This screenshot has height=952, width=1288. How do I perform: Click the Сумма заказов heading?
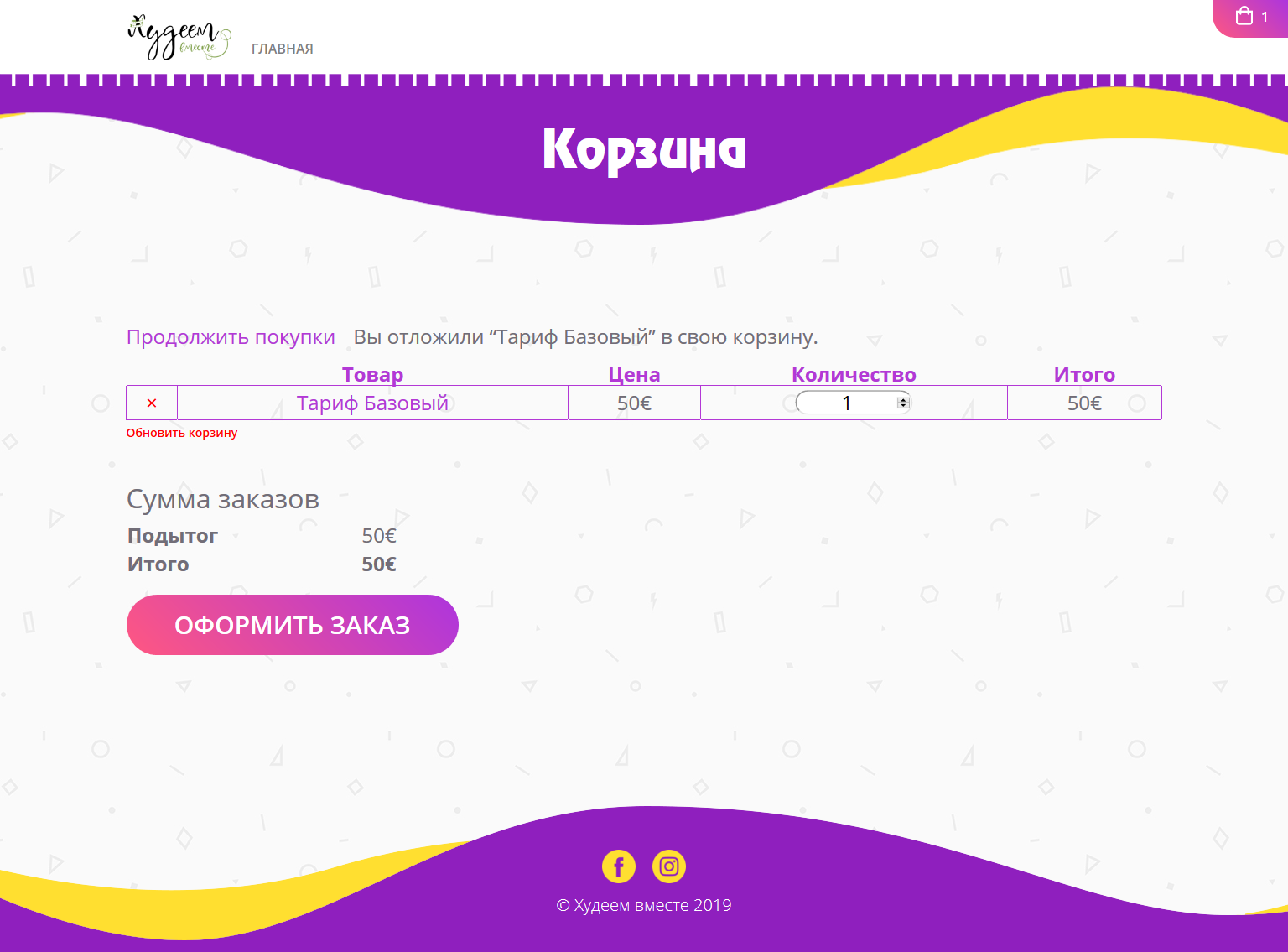223,499
